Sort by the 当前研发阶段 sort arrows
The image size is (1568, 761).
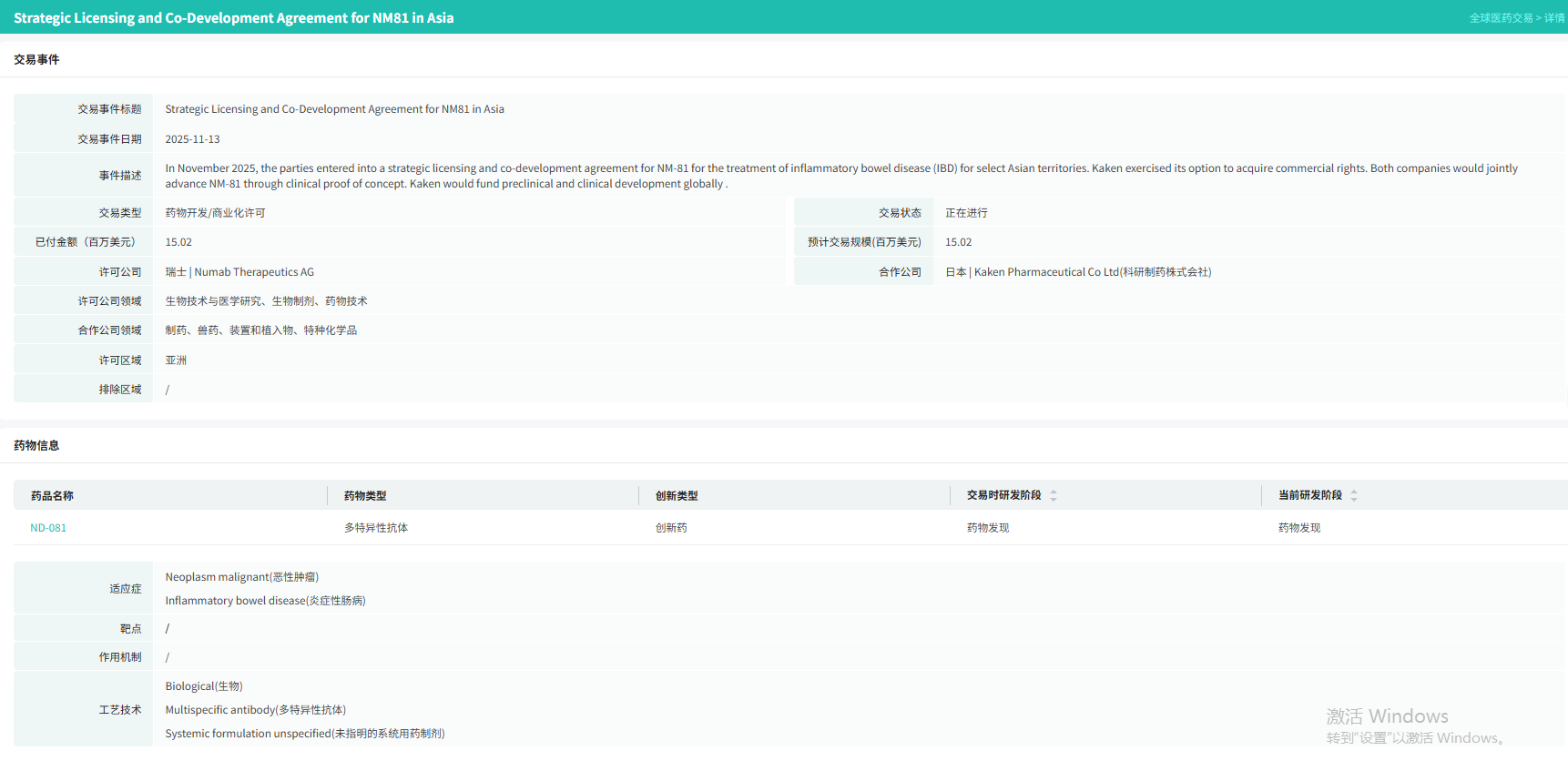point(1354,495)
